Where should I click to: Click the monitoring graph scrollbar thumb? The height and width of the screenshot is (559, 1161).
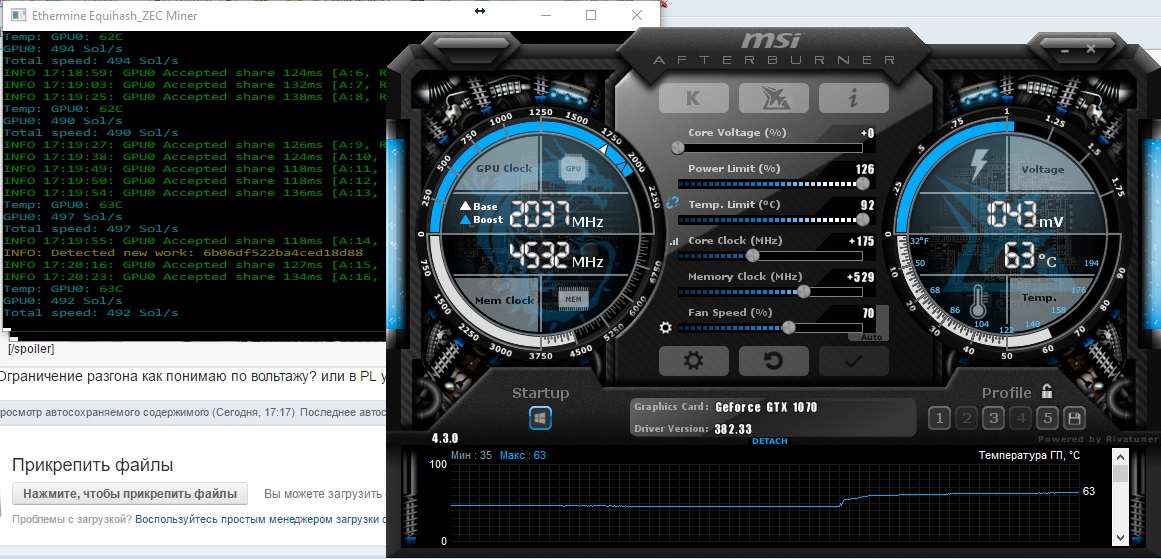1120,474
